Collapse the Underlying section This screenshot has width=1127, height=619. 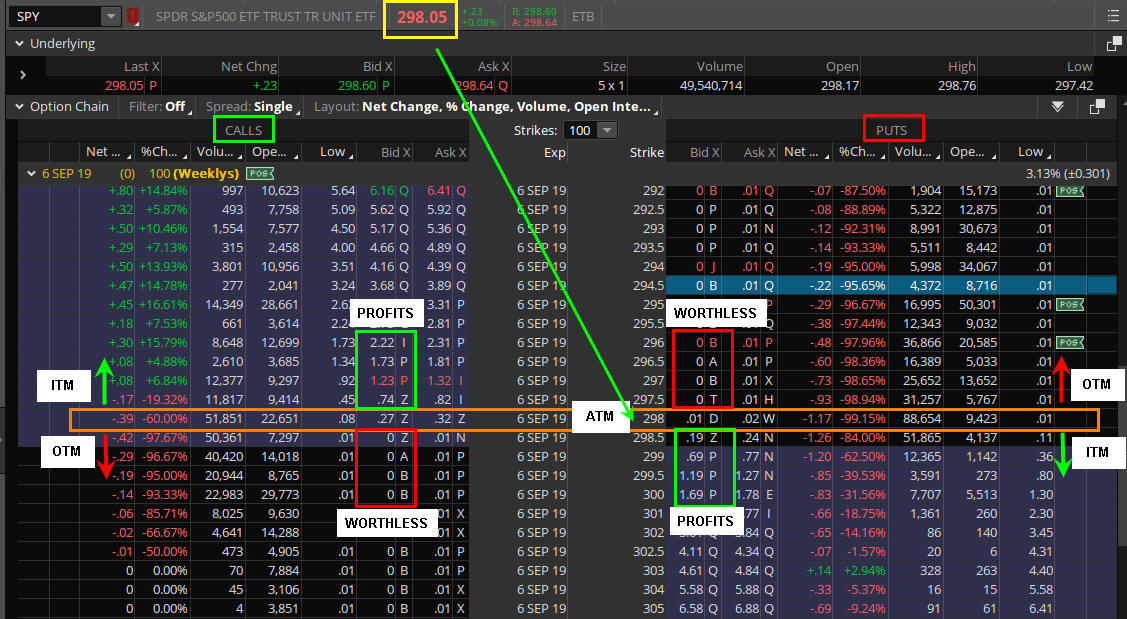tap(17, 44)
